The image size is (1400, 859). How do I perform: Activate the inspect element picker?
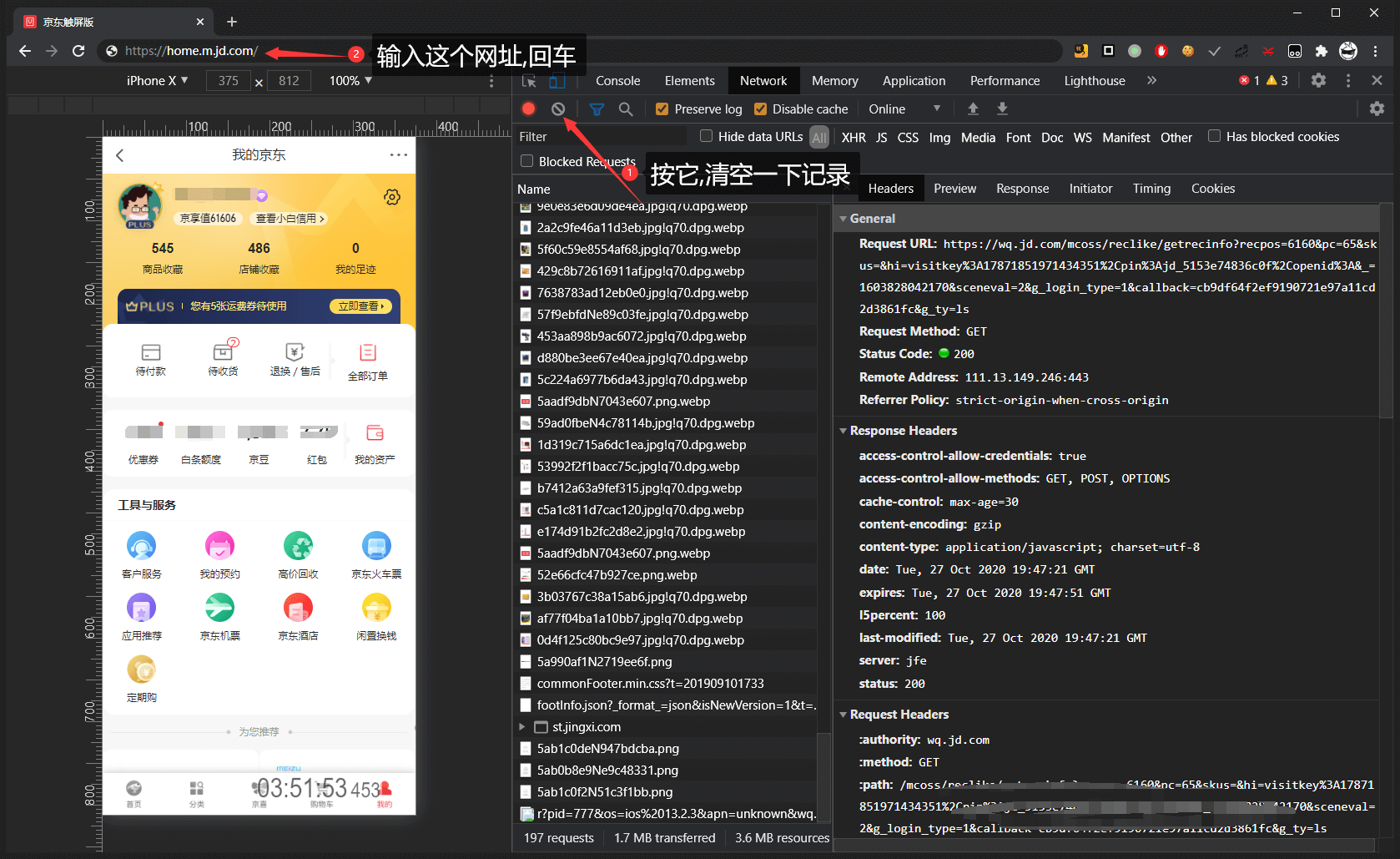(529, 80)
